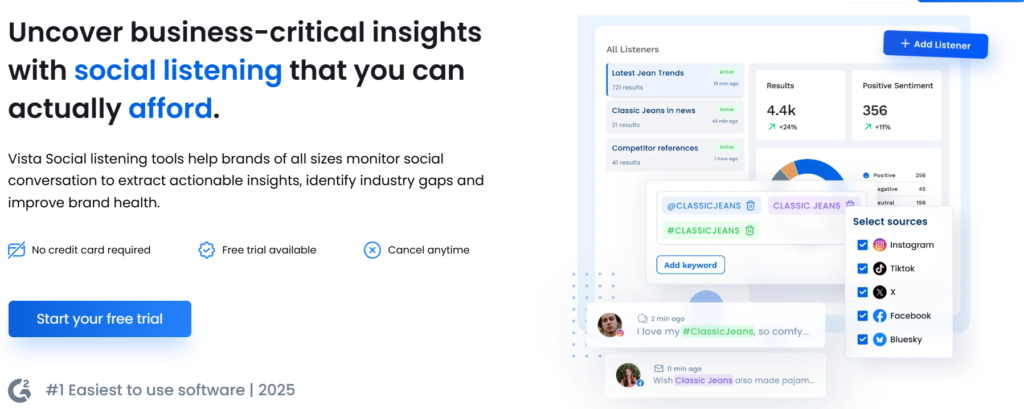
Task: Click the Free trial available text
Action: (x=269, y=250)
